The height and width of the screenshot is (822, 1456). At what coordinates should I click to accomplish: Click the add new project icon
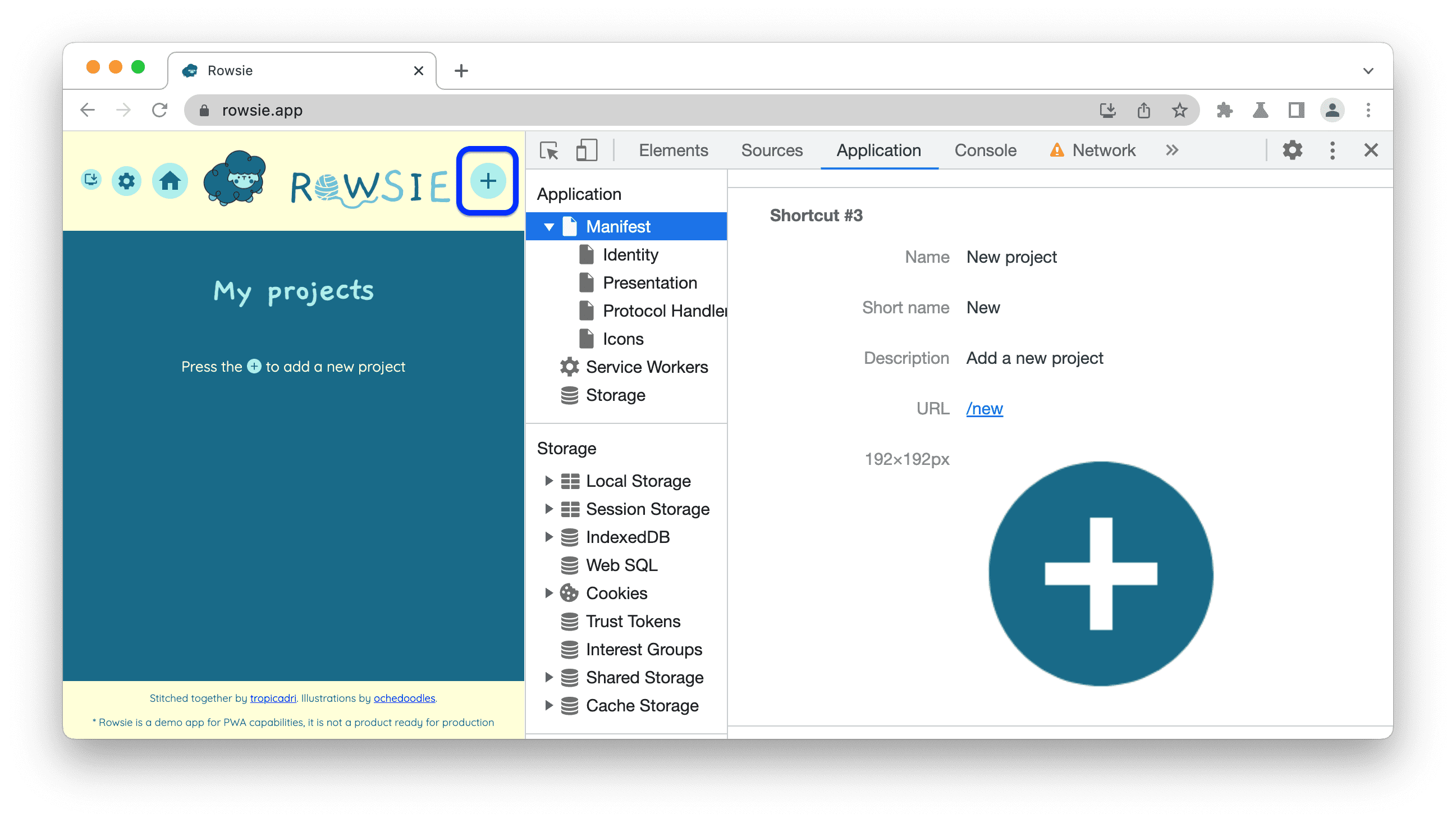487,181
